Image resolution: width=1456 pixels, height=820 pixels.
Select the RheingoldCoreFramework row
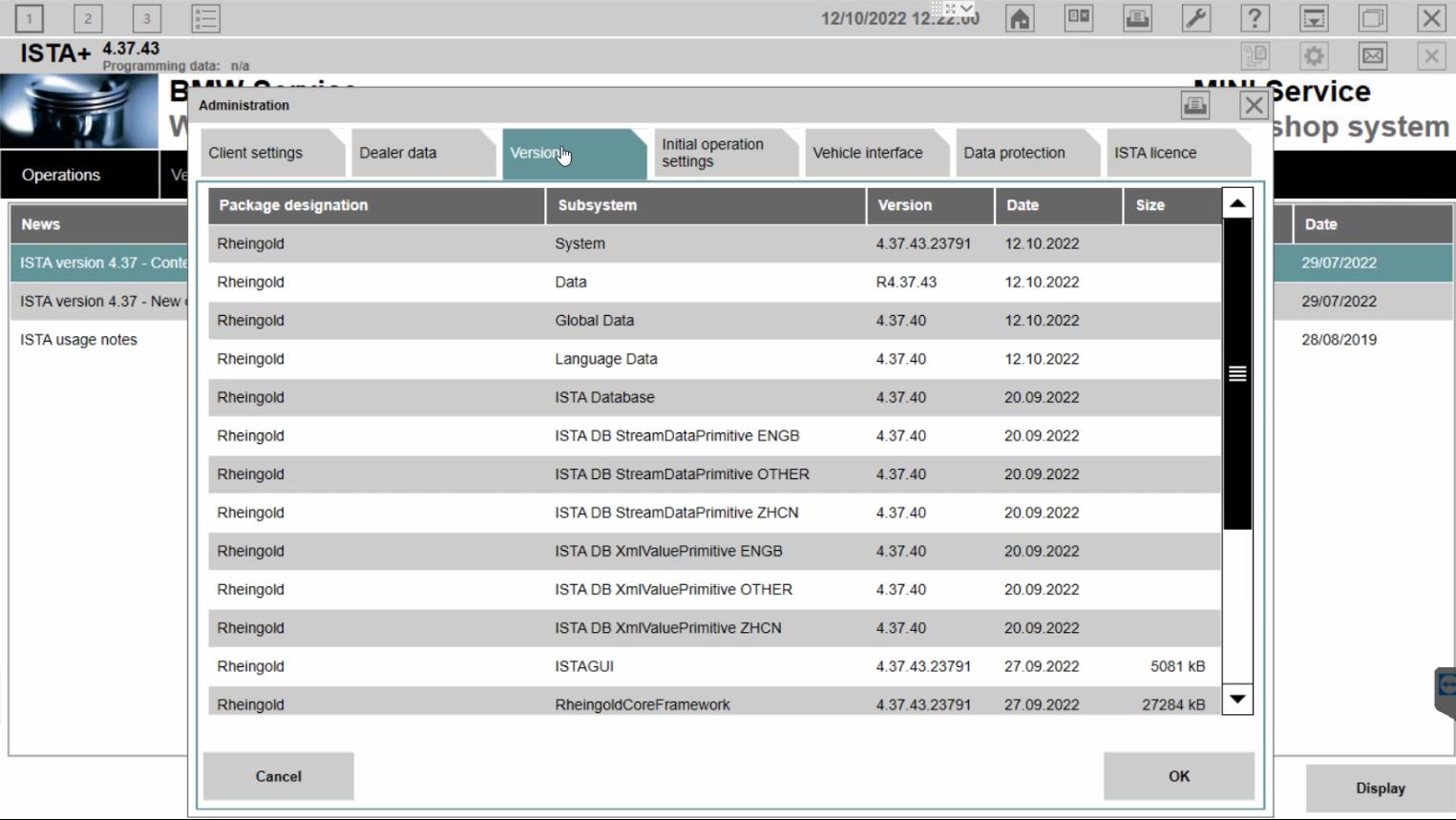pyautogui.click(x=714, y=701)
